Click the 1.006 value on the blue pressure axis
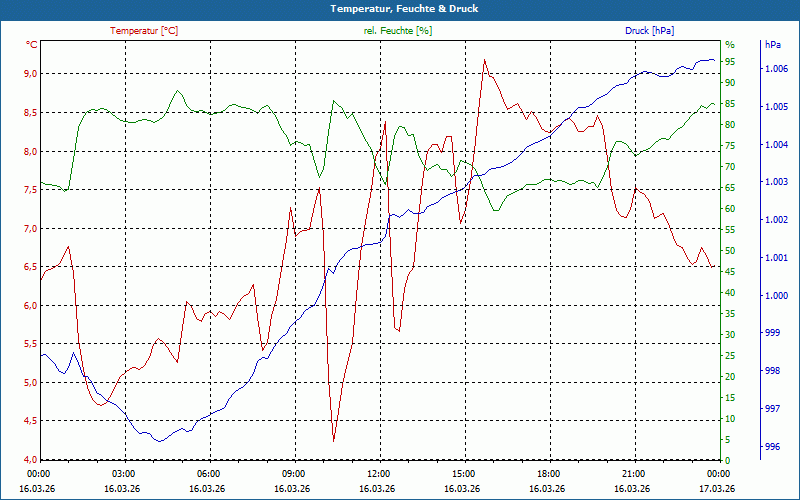This screenshot has height=500, width=800. (x=778, y=69)
